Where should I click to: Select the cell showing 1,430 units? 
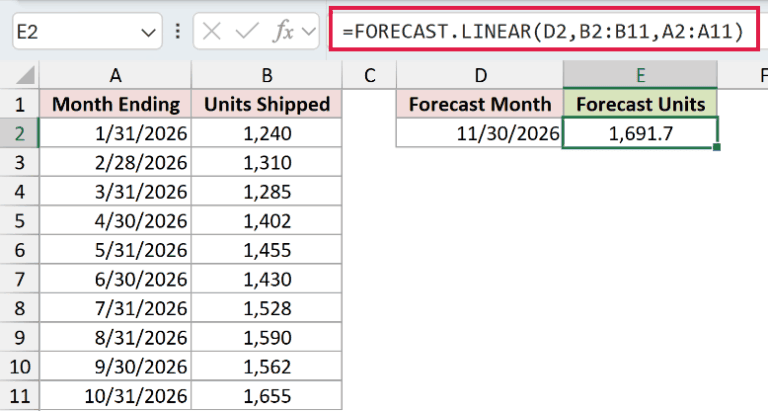point(266,279)
